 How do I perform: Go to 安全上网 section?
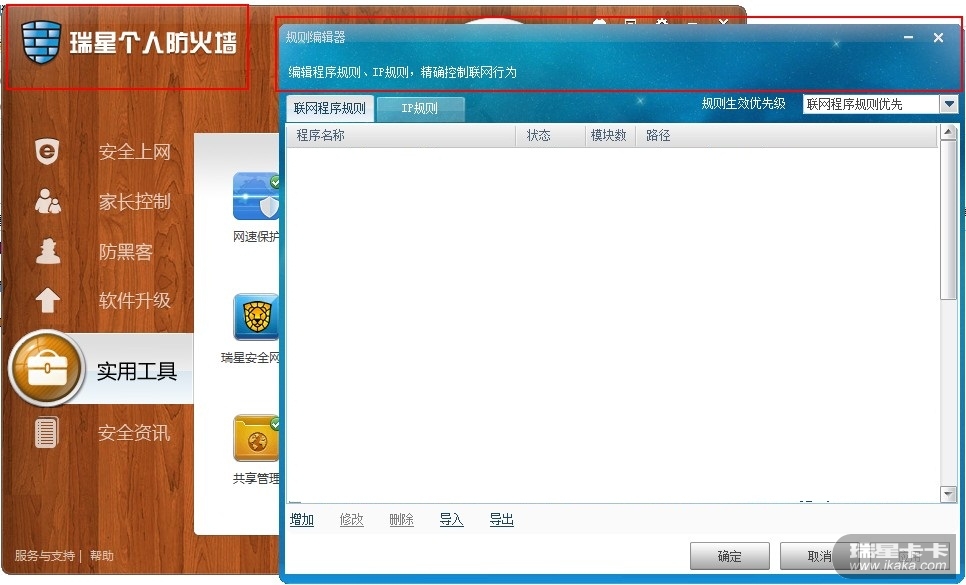(x=134, y=151)
